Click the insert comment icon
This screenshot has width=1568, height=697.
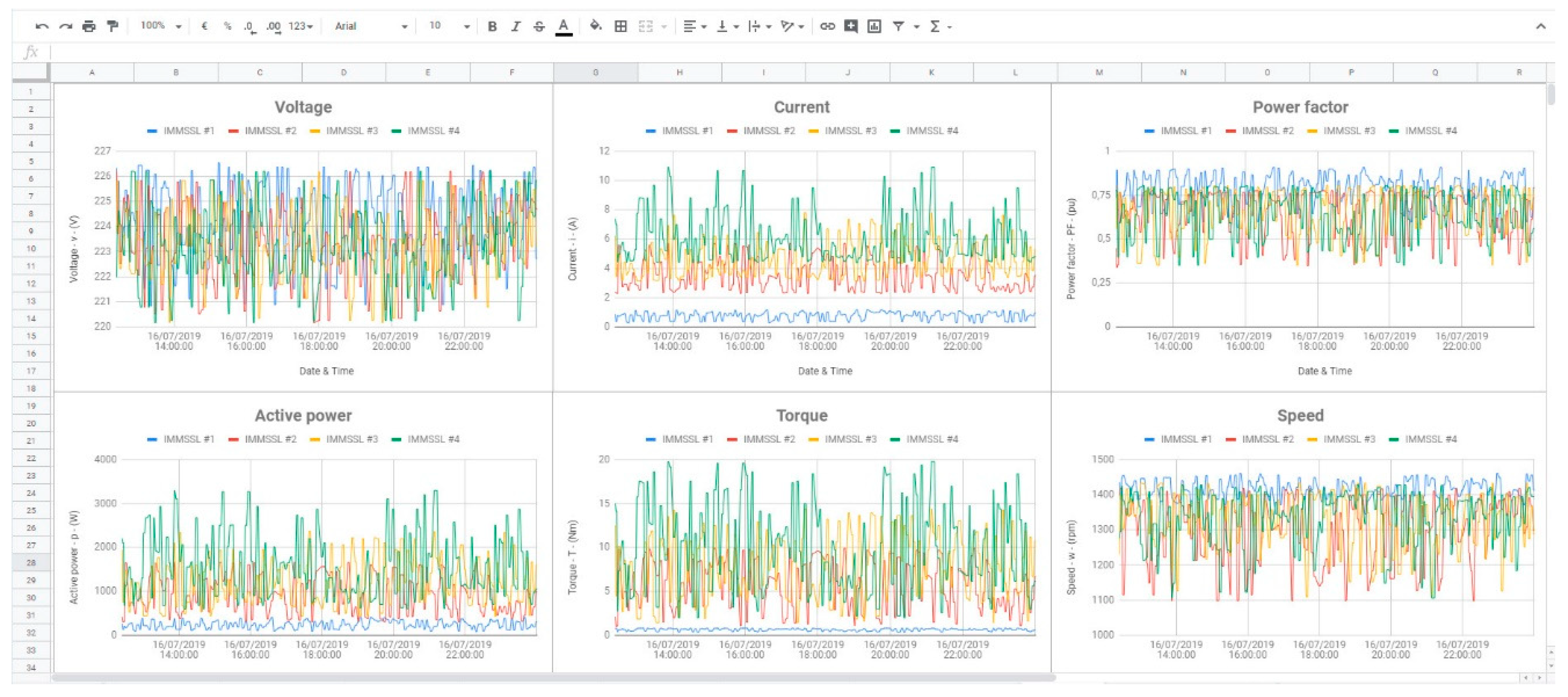pyautogui.click(x=850, y=26)
